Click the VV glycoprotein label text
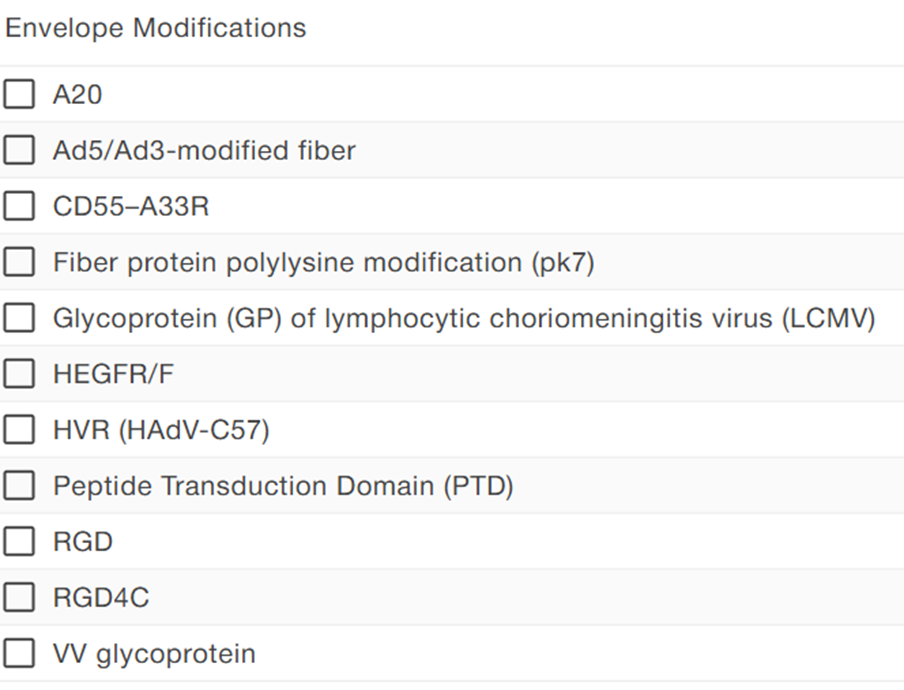 point(154,655)
